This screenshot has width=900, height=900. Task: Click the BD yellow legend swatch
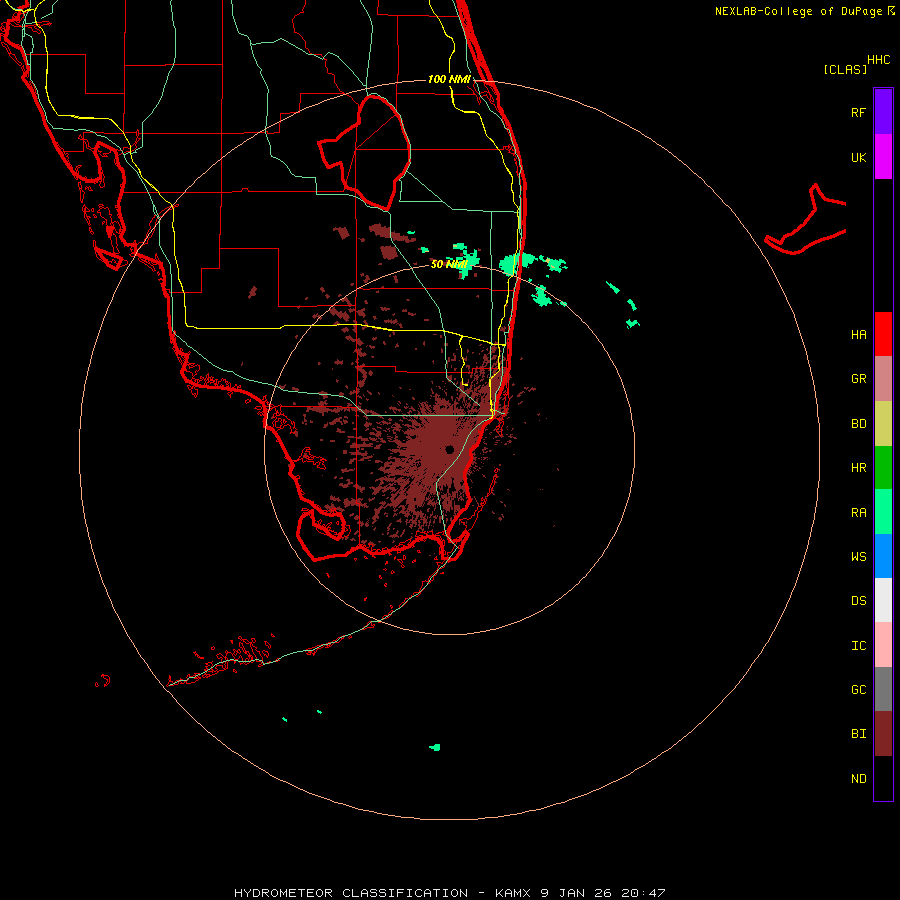point(883,424)
